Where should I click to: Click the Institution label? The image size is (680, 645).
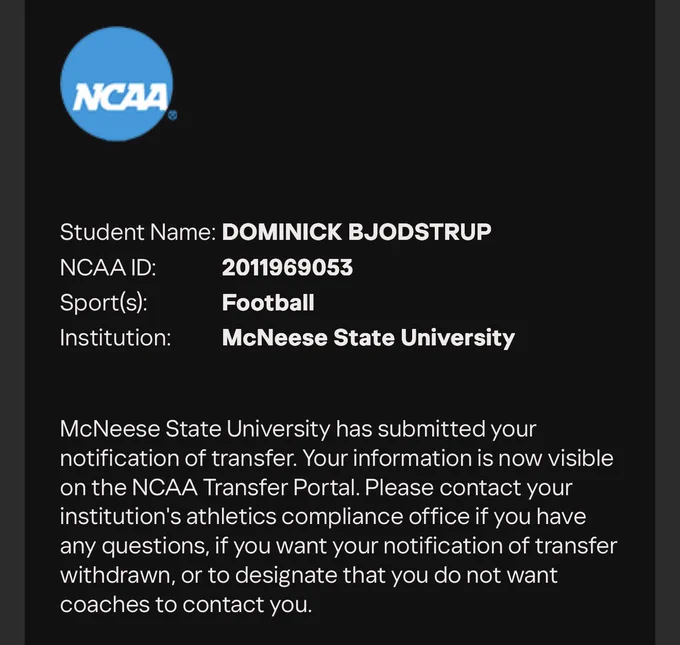115,338
